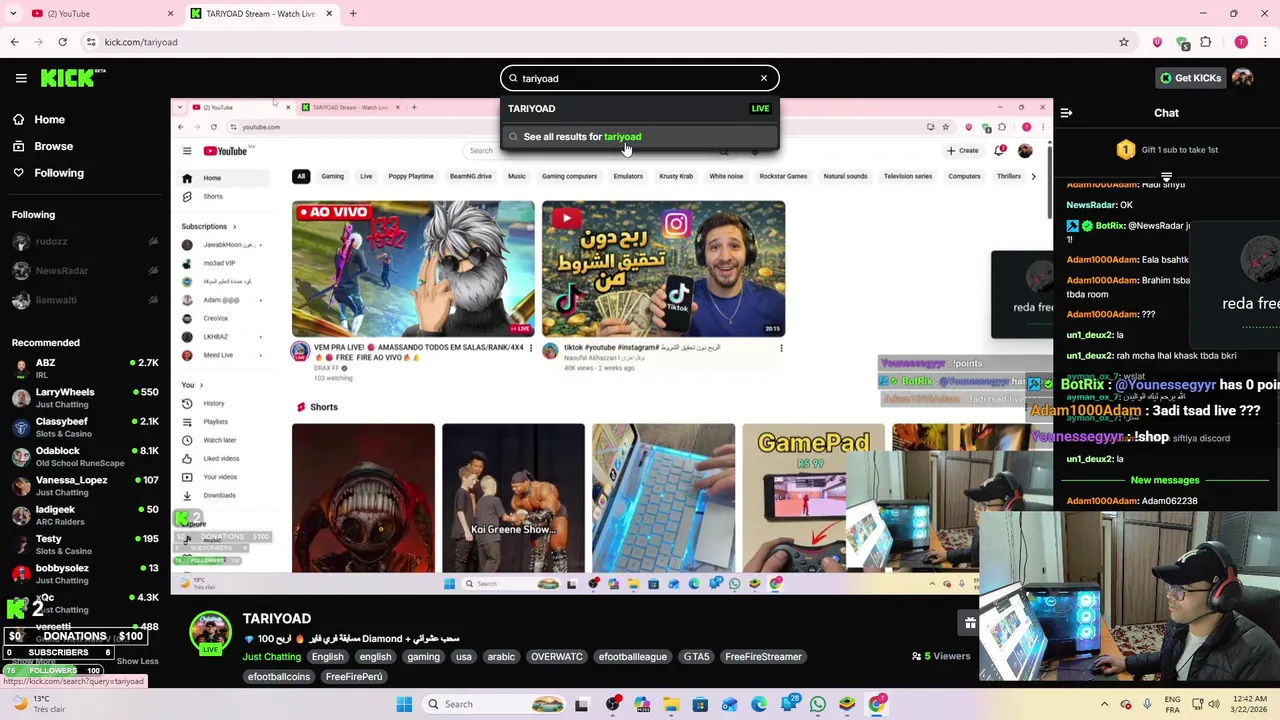
Task: Select the efootballleague tag
Action: pos(632,657)
